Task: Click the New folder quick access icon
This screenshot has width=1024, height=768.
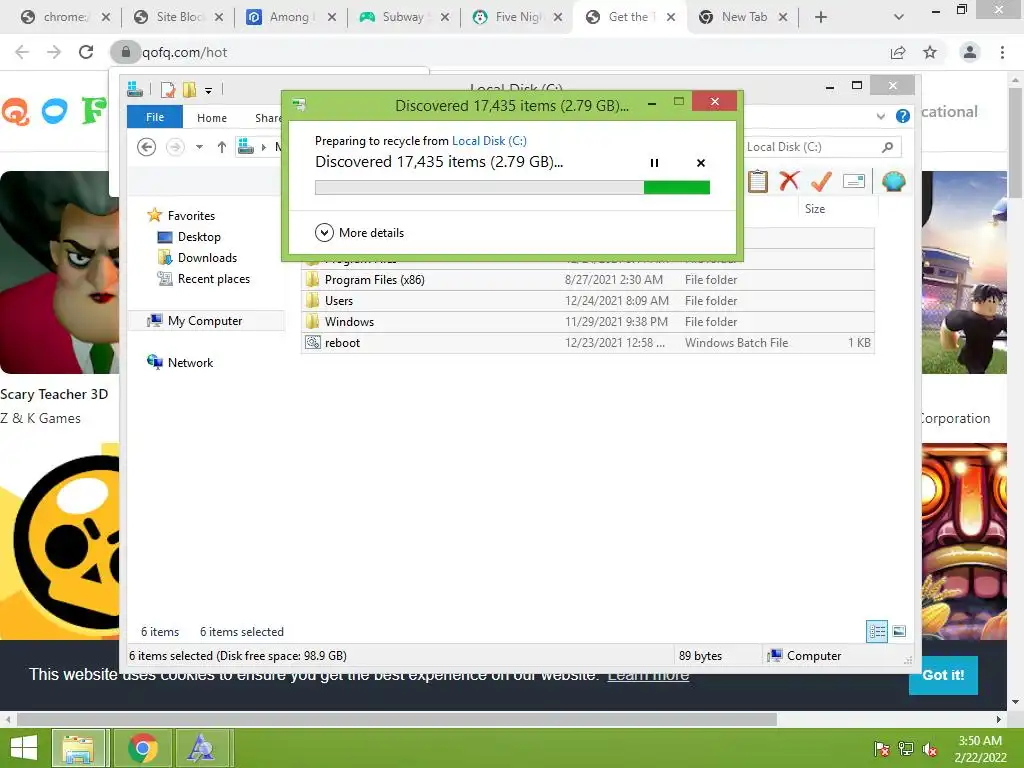Action: (189, 89)
